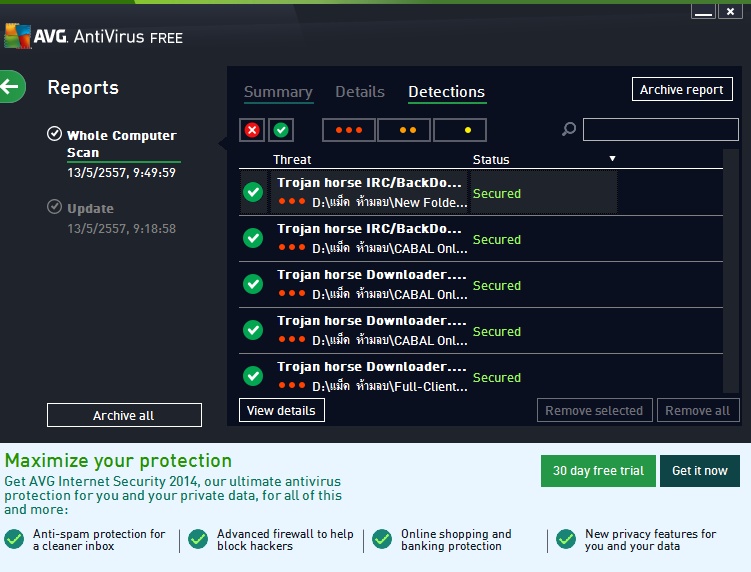Sort by the Status column arrow
This screenshot has width=751, height=572.
[x=612, y=159]
